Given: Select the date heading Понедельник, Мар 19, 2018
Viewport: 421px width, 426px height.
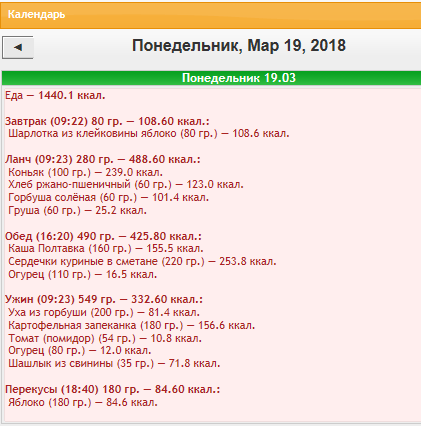Looking at the screenshot, I should [239, 46].
